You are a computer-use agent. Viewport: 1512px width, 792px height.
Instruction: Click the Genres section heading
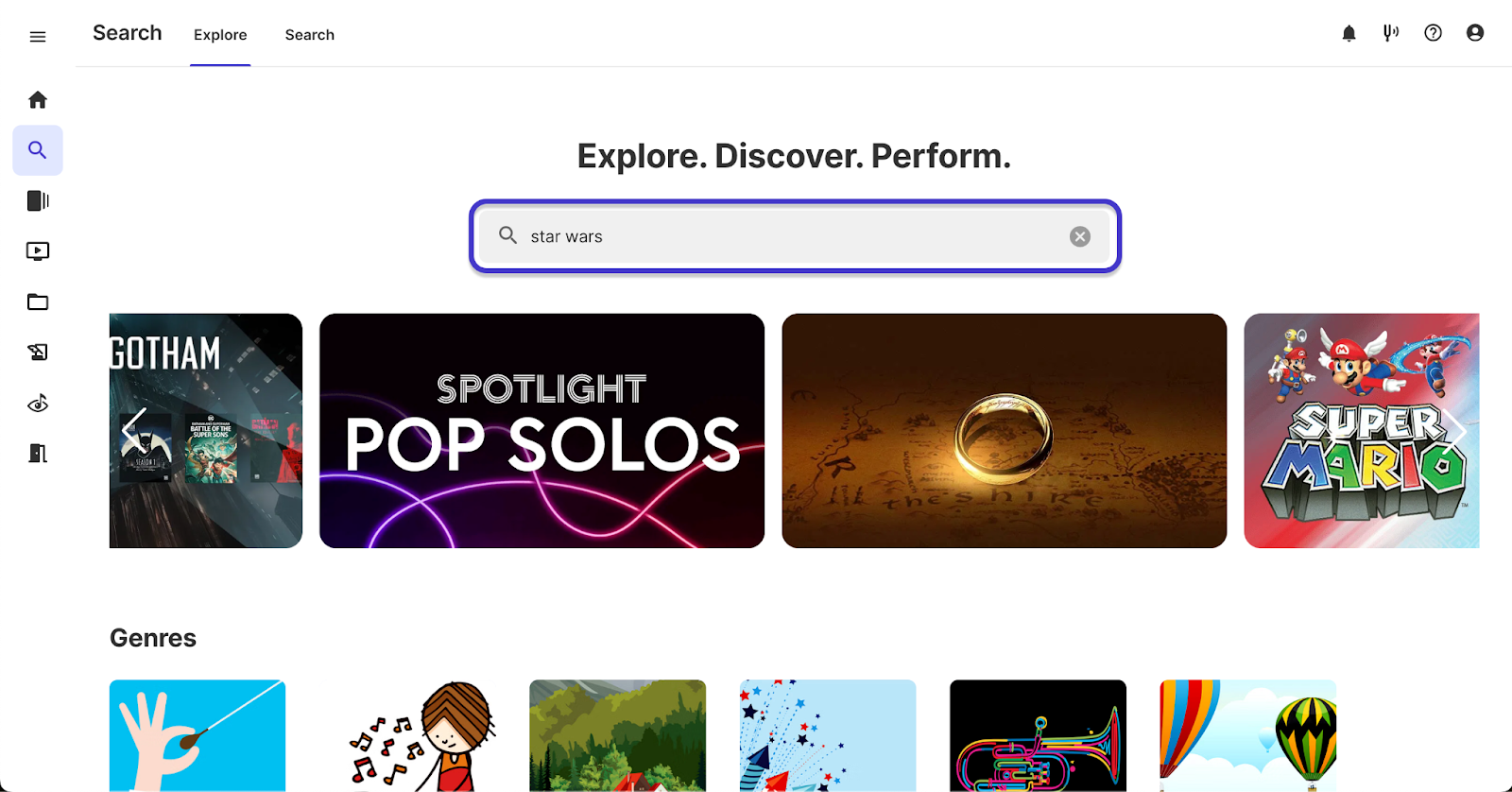point(153,638)
